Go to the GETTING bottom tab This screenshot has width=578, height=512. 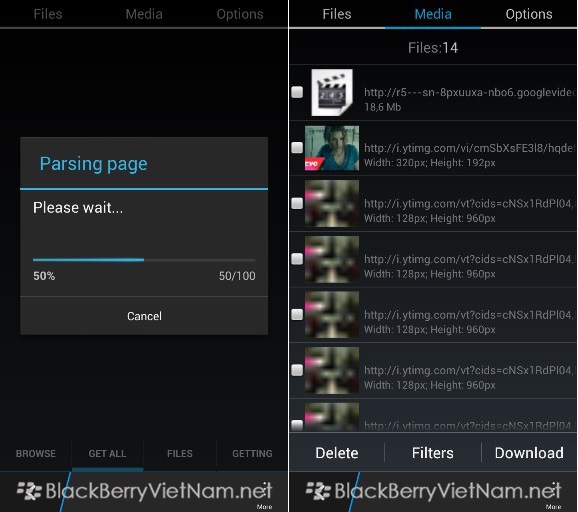pos(252,453)
